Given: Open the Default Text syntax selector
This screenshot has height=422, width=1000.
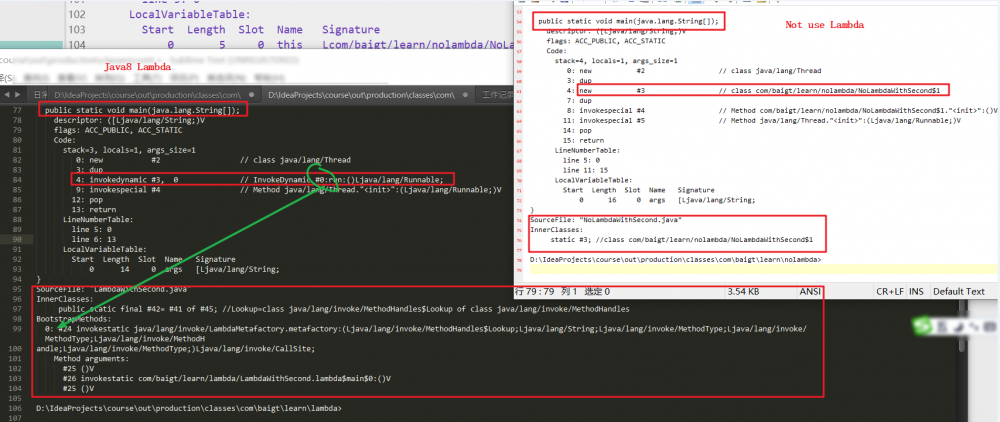Looking at the screenshot, I should click(959, 291).
